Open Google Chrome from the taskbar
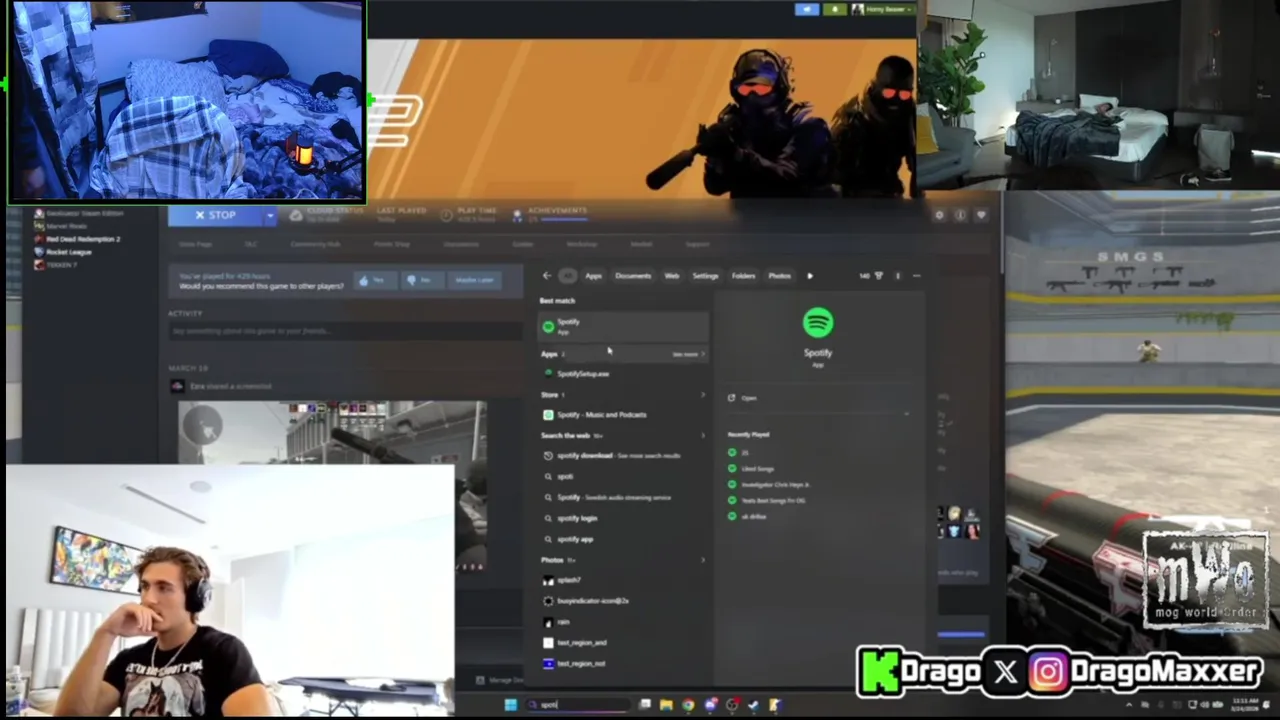 pyautogui.click(x=688, y=705)
